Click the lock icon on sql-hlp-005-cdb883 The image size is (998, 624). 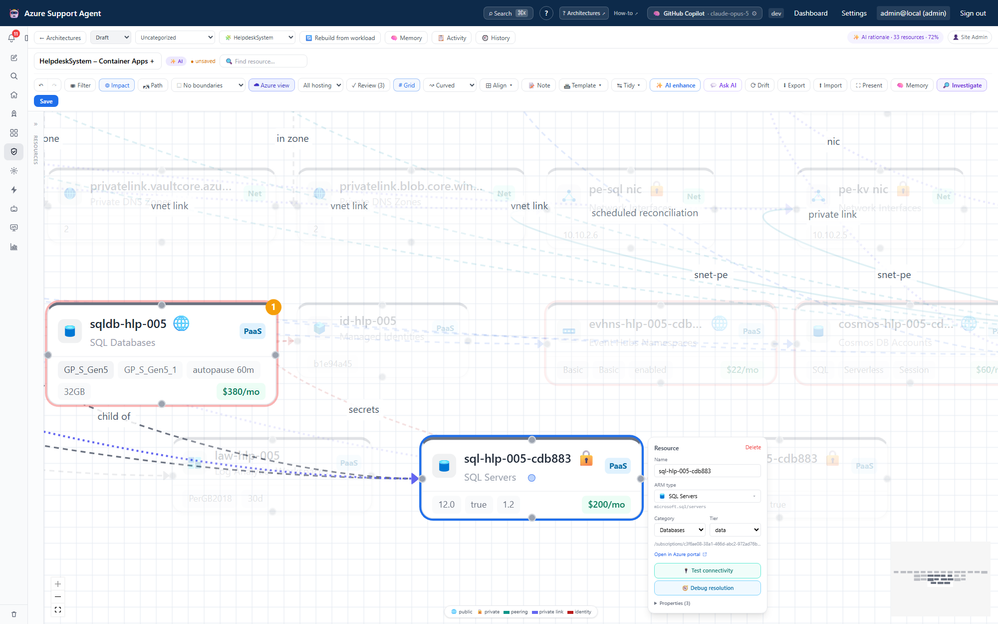pos(586,458)
